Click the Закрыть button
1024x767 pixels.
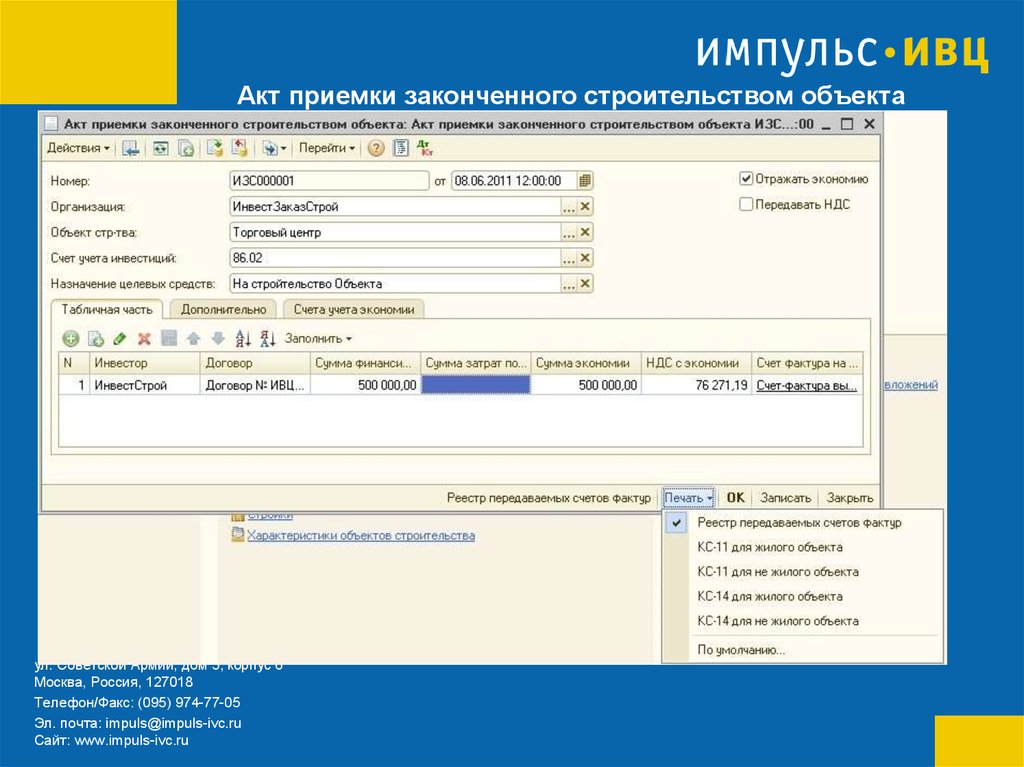click(x=850, y=498)
